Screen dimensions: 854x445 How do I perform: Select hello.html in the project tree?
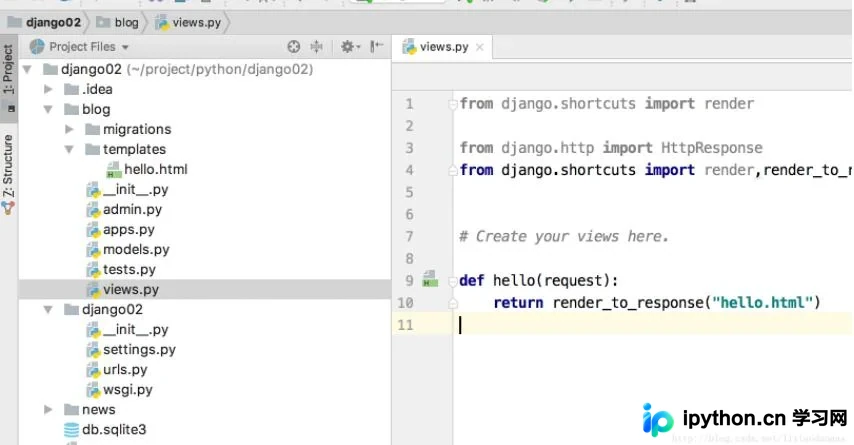point(156,169)
